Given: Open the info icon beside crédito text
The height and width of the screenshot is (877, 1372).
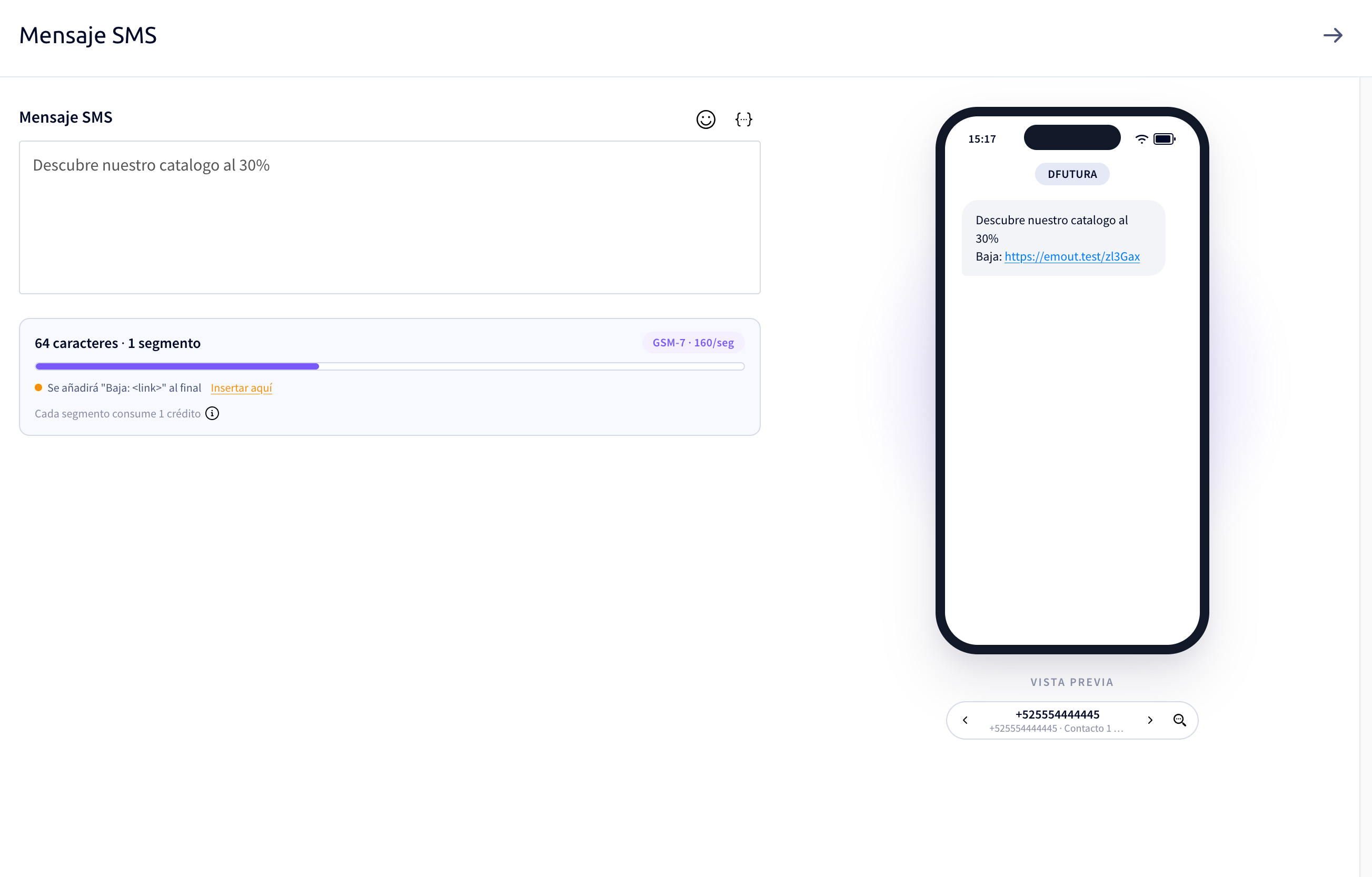Looking at the screenshot, I should [212, 413].
